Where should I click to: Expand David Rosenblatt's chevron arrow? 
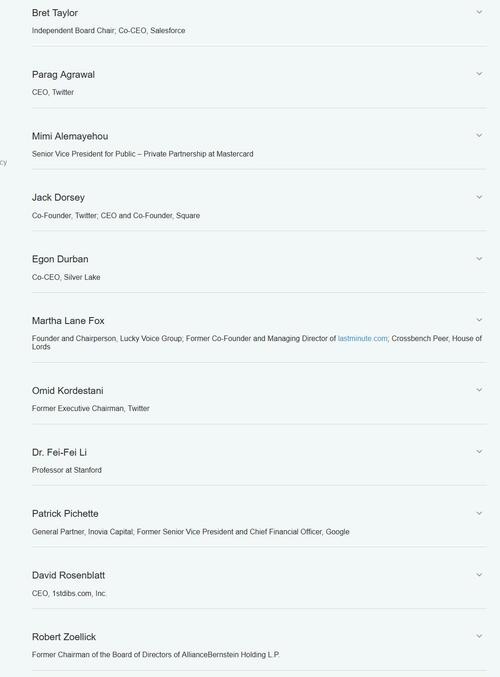coord(479,575)
